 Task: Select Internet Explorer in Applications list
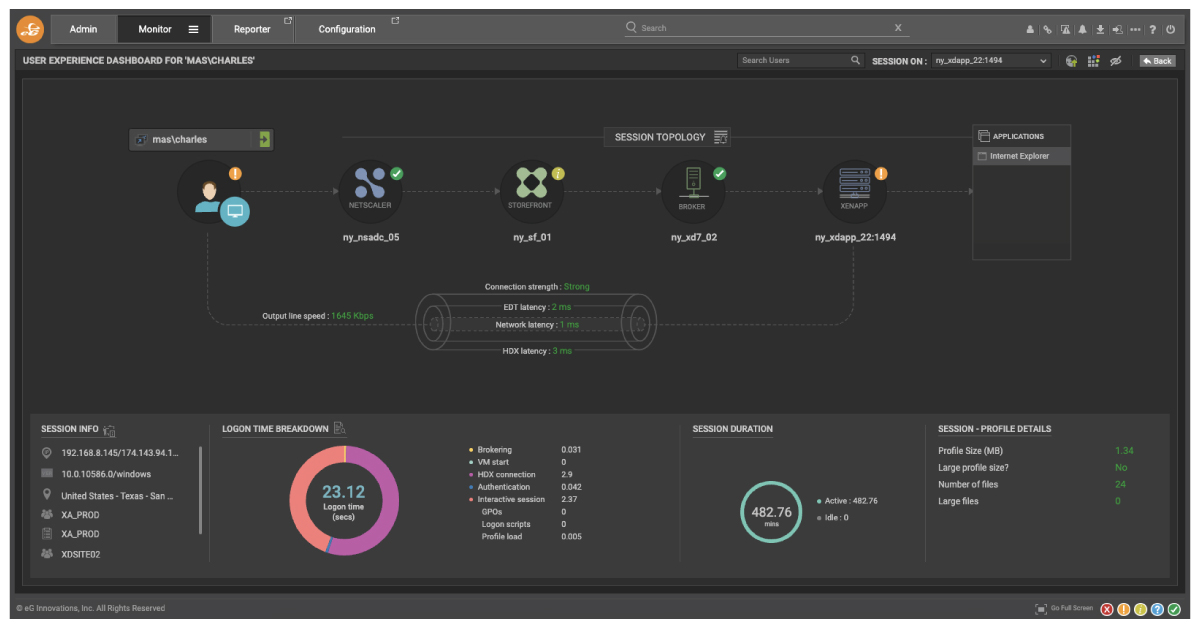(1021, 156)
